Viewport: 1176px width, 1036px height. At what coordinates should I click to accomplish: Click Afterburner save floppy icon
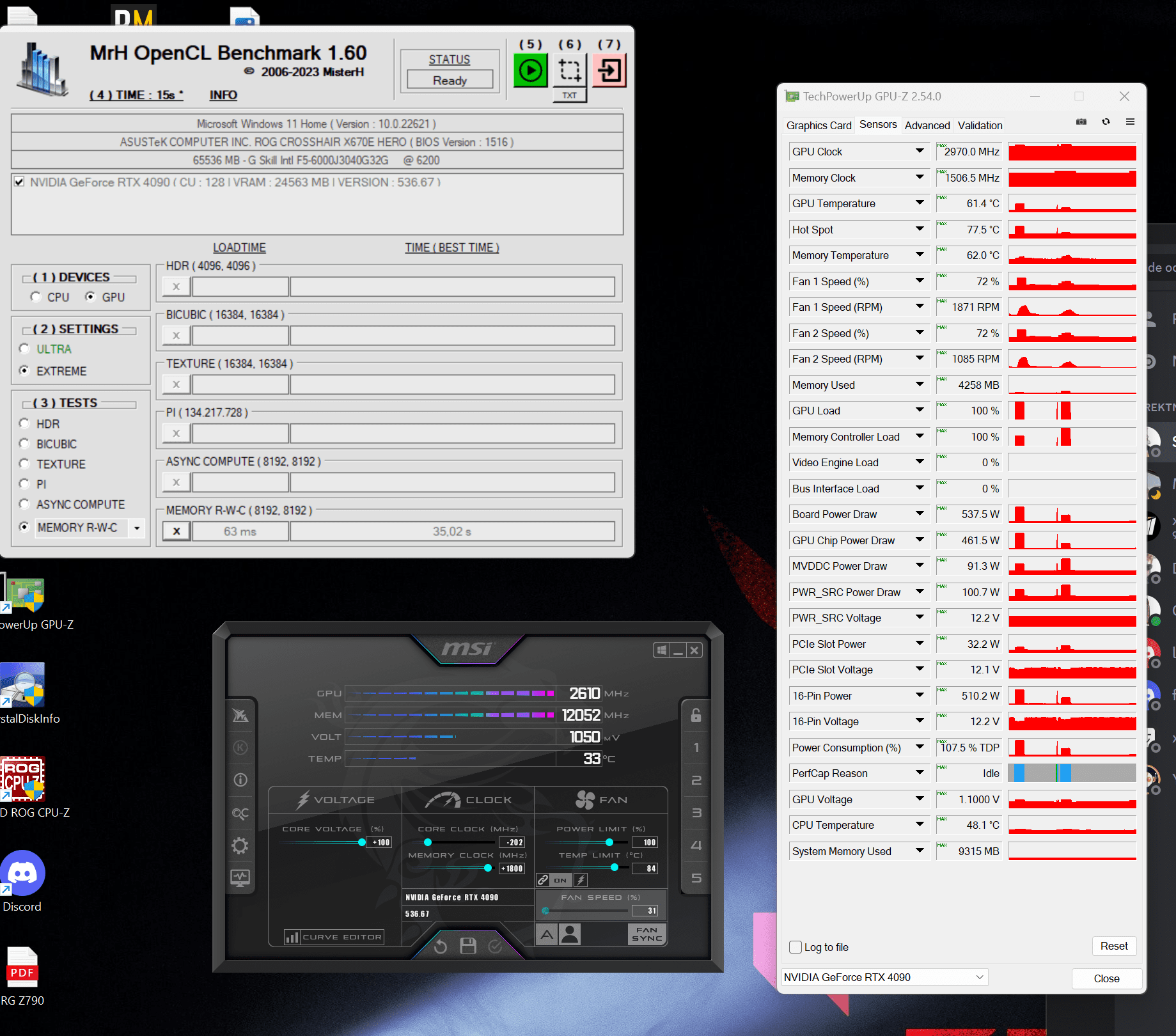pos(468,946)
